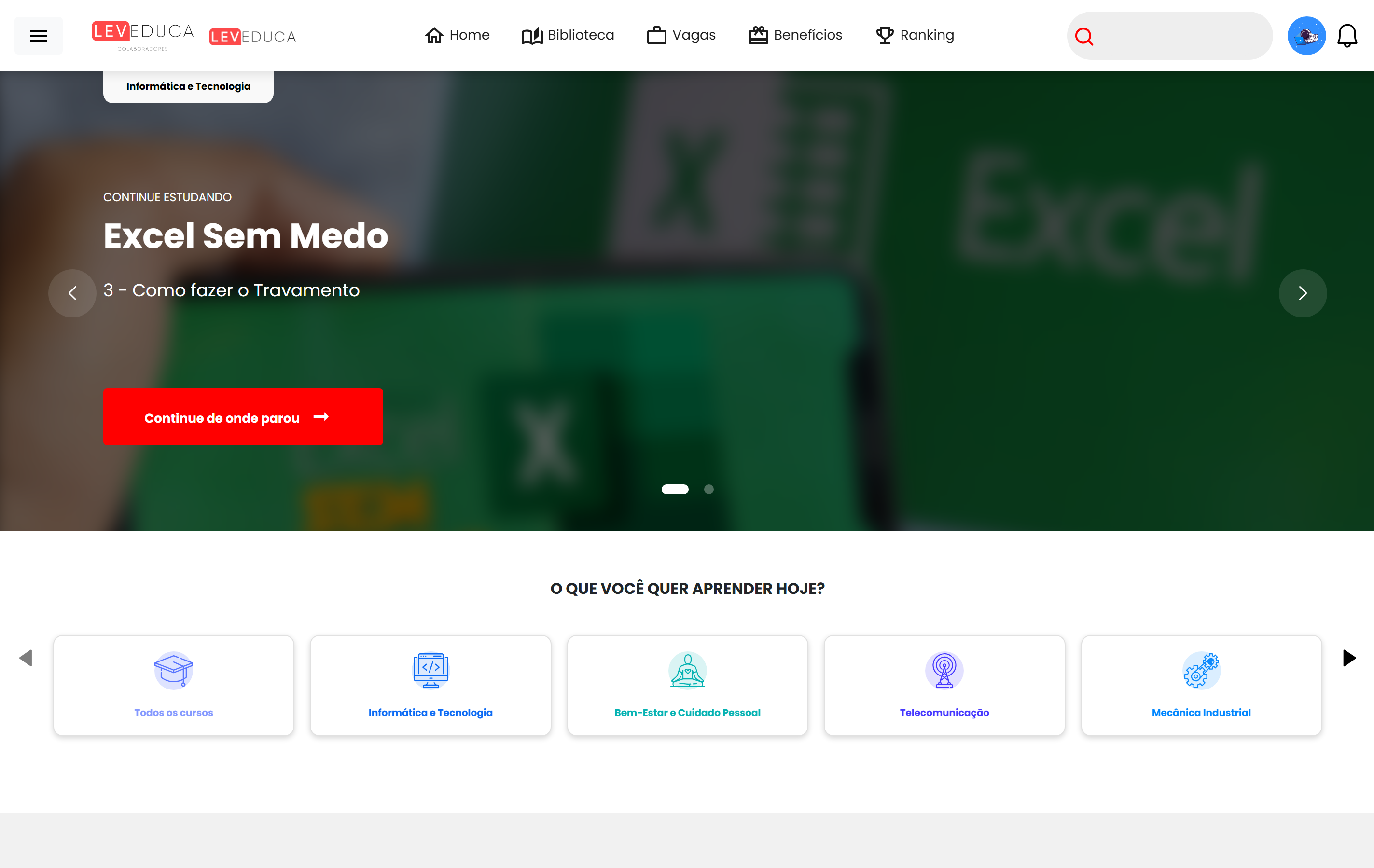This screenshot has height=868, width=1374.
Task: Focus the search input field
Action: click(1170, 36)
